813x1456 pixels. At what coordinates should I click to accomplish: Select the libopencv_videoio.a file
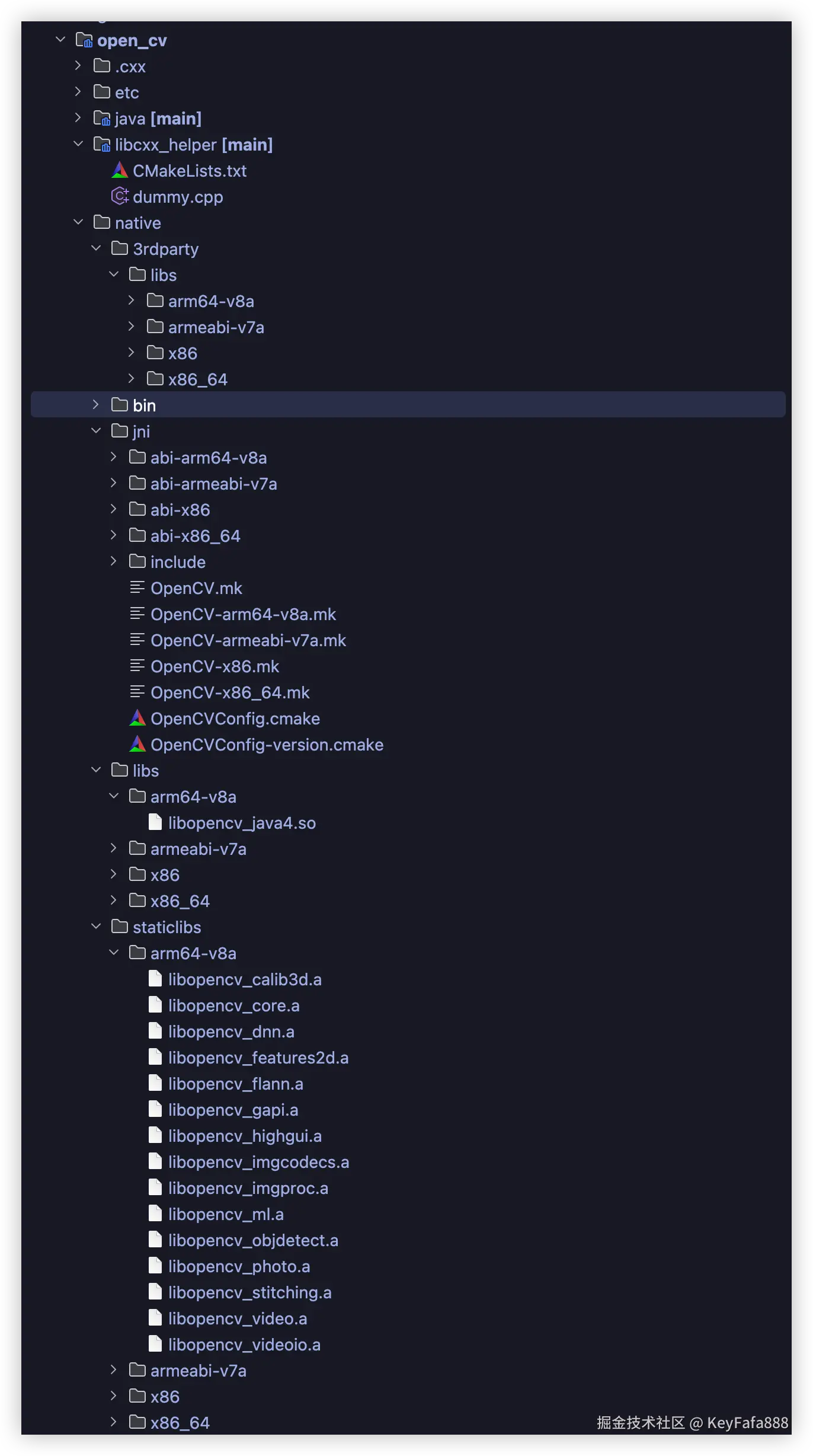pyautogui.click(x=244, y=1345)
